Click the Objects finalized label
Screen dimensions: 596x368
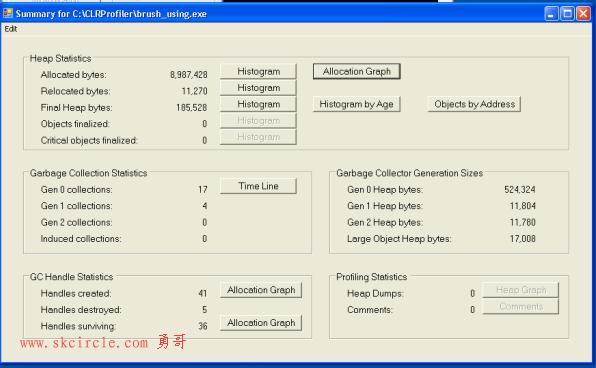point(75,124)
